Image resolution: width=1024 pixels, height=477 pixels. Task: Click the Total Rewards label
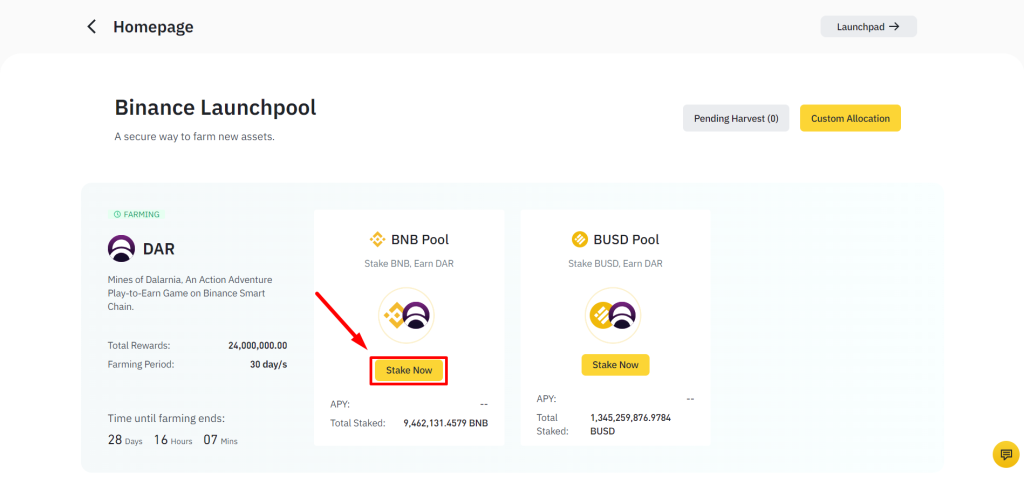coord(138,346)
